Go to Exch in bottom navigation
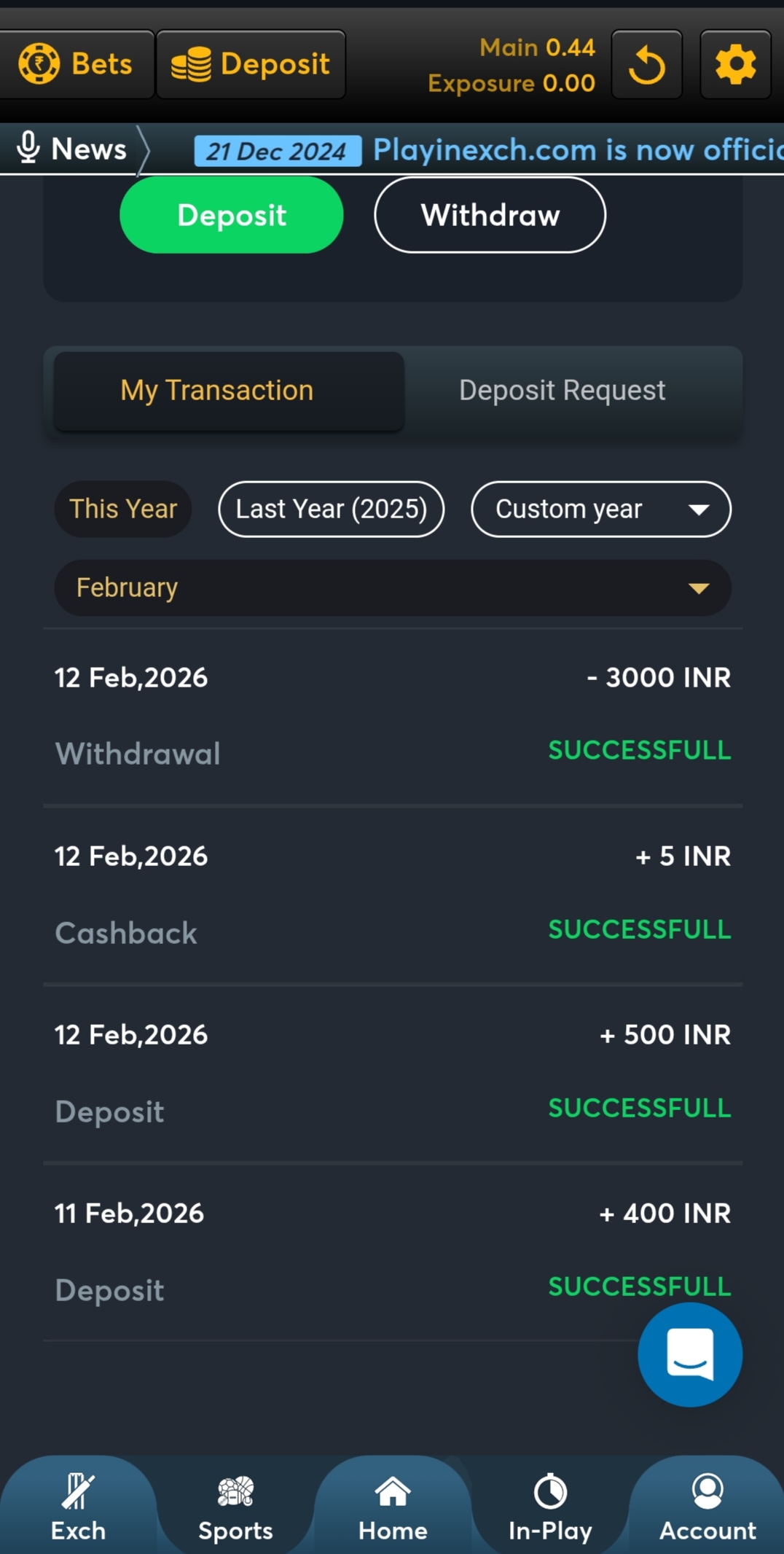This screenshot has width=784, height=1554. pos(78,1507)
